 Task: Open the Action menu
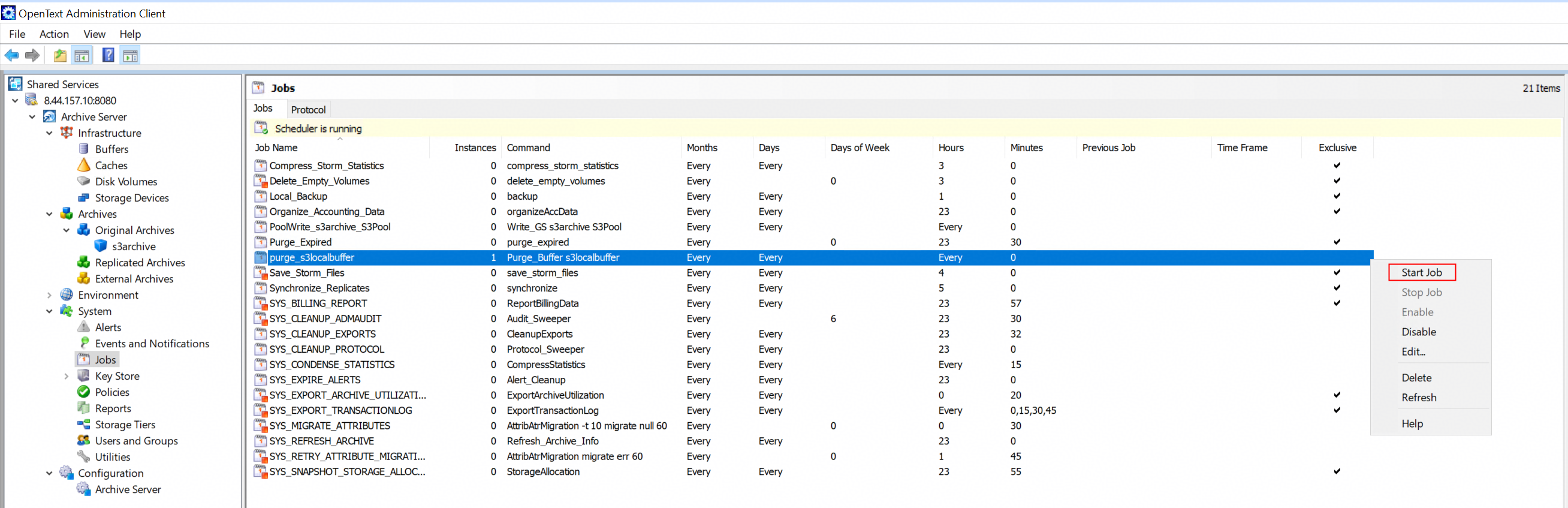[54, 34]
